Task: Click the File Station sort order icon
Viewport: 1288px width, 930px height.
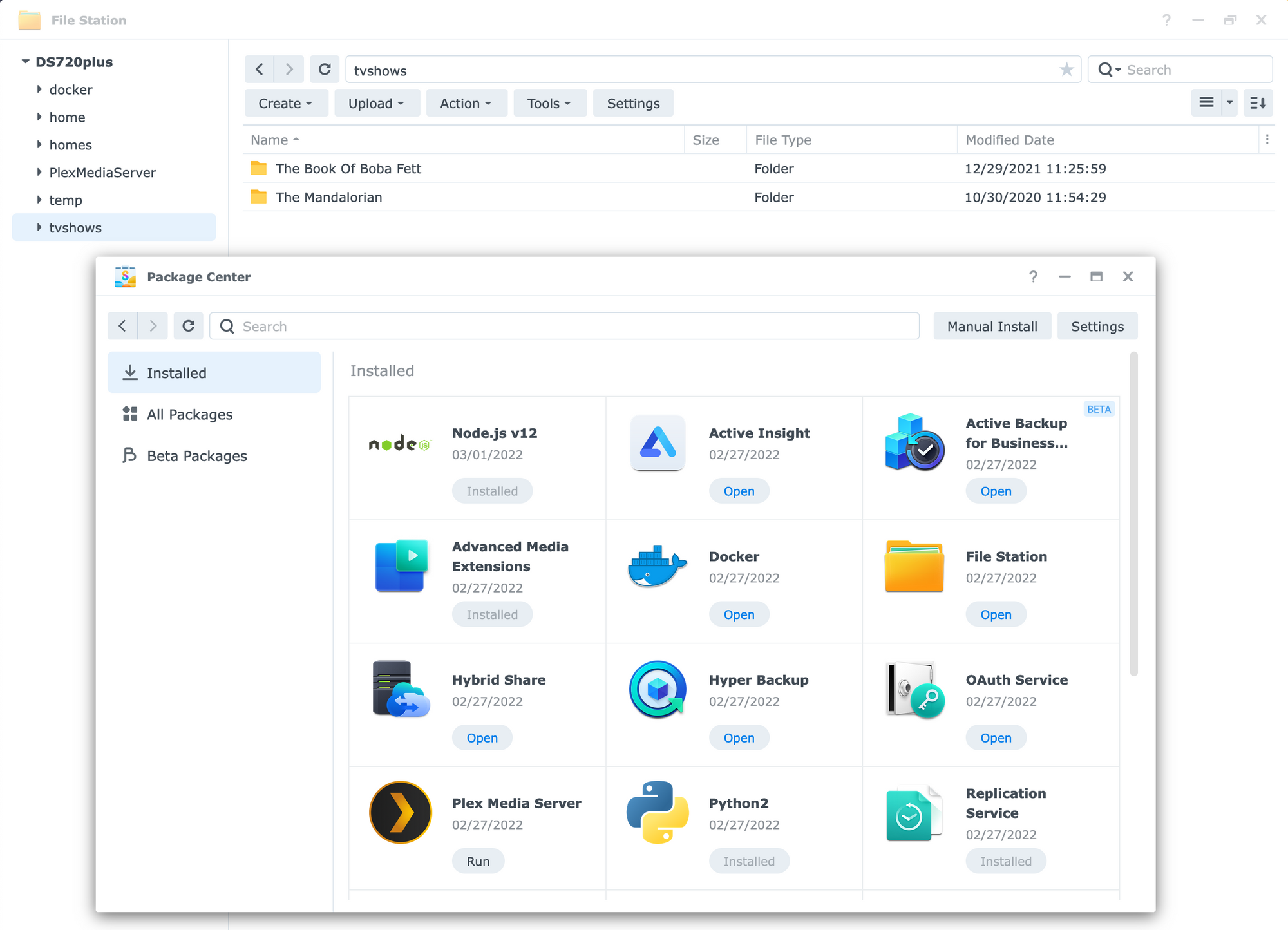Action: tap(1258, 103)
